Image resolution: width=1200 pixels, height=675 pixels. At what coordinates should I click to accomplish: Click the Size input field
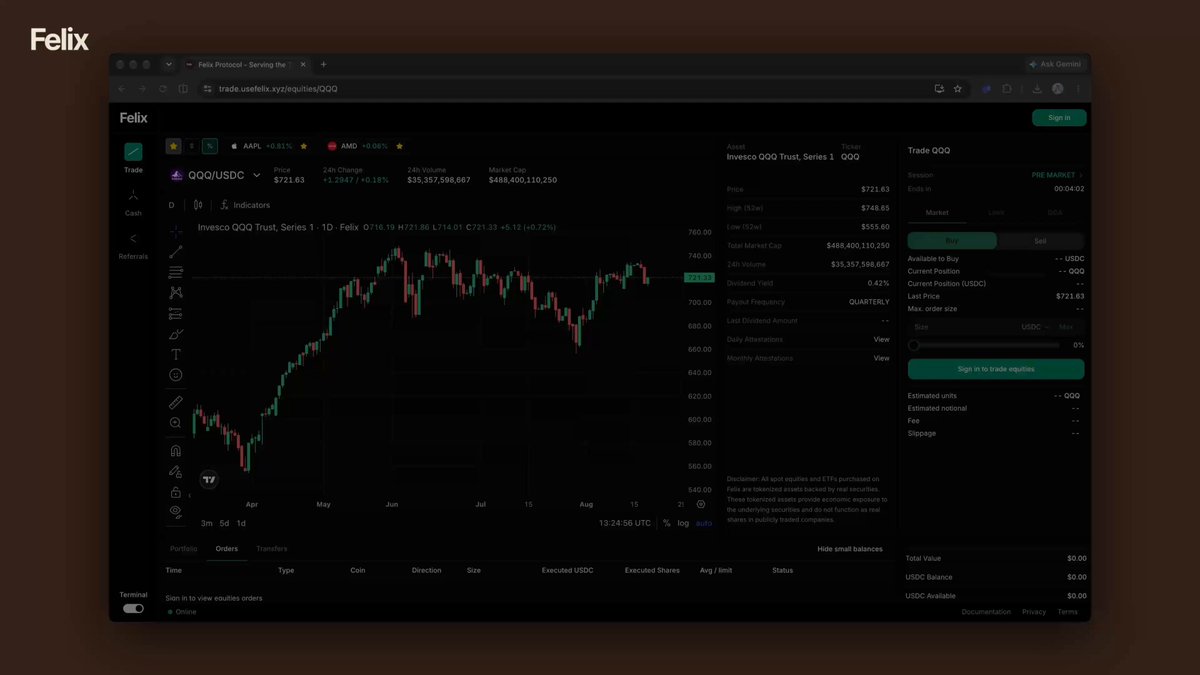[x=960, y=327]
